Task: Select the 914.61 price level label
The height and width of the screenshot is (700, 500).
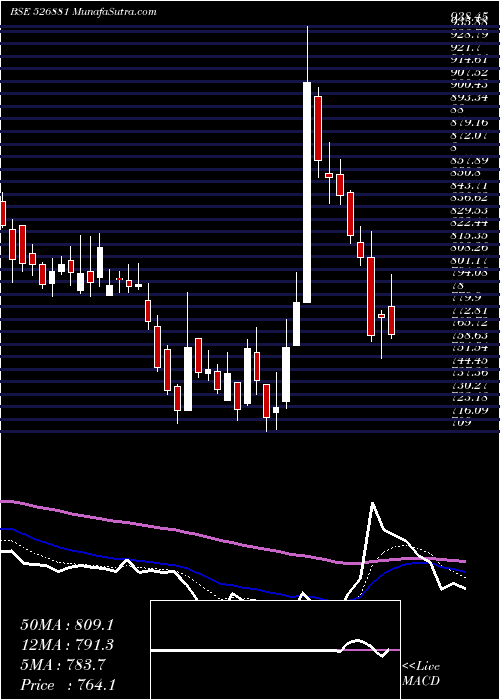Action: click(469, 60)
